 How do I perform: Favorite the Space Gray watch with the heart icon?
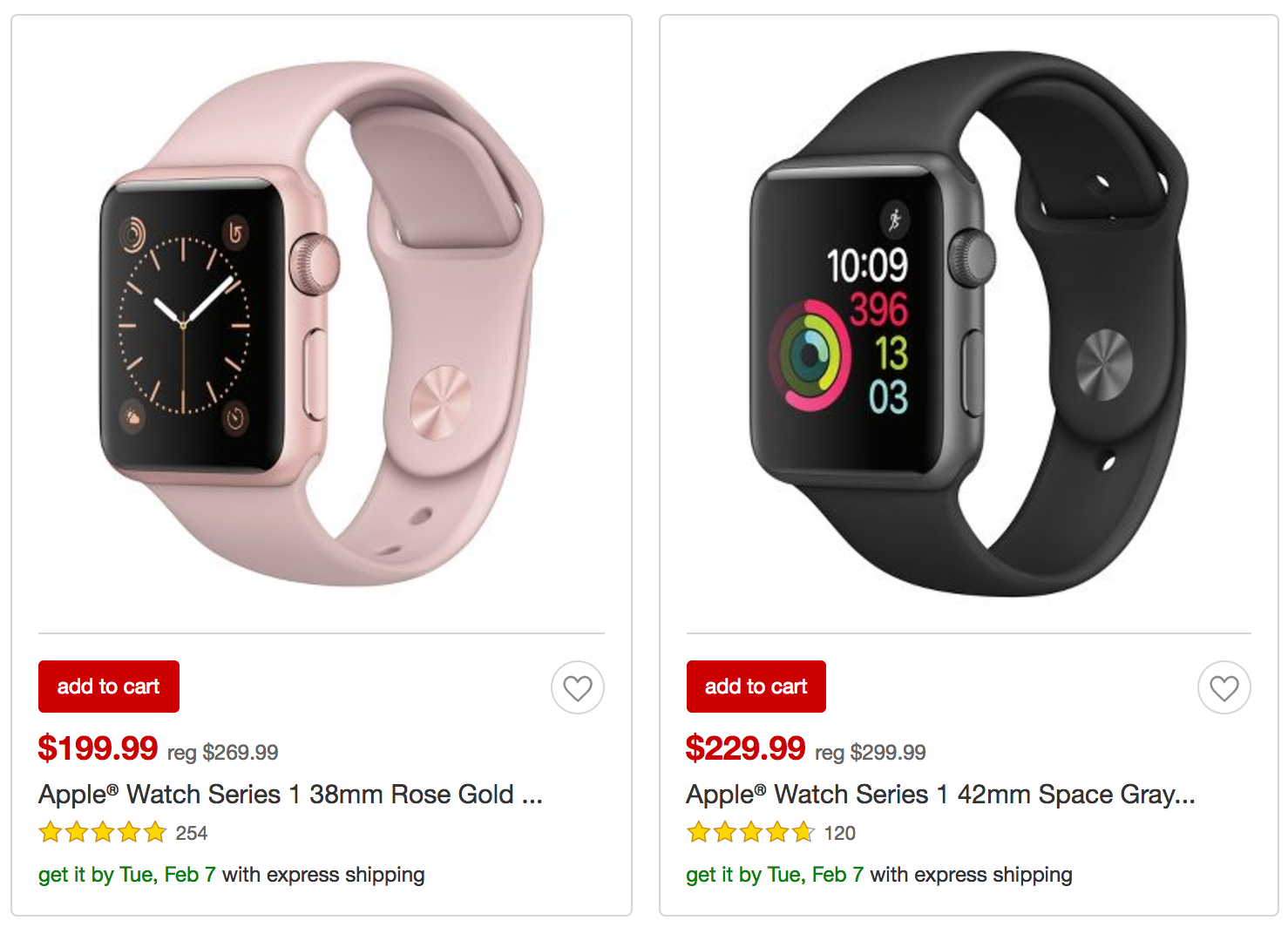pyautogui.click(x=1224, y=688)
